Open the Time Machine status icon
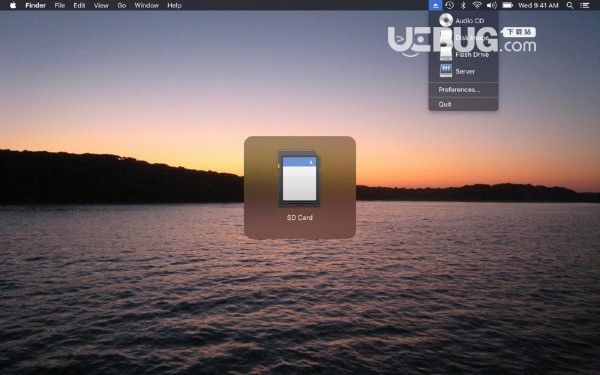600x375 pixels. [x=450, y=5]
